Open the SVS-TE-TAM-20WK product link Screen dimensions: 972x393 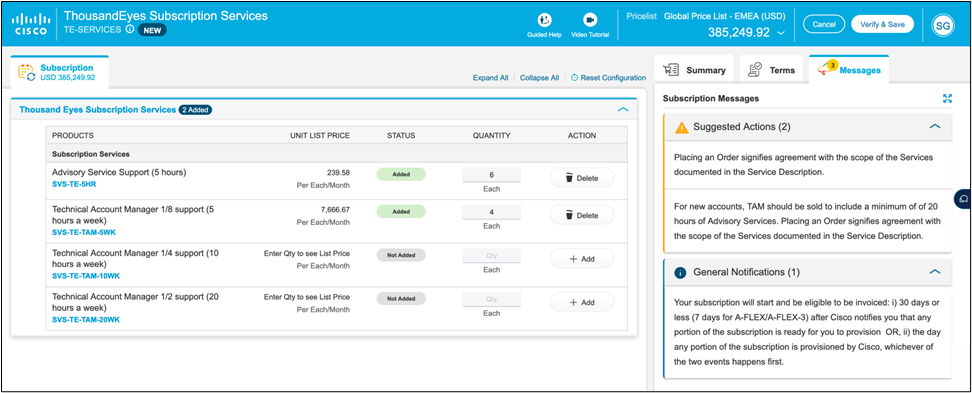point(86,319)
